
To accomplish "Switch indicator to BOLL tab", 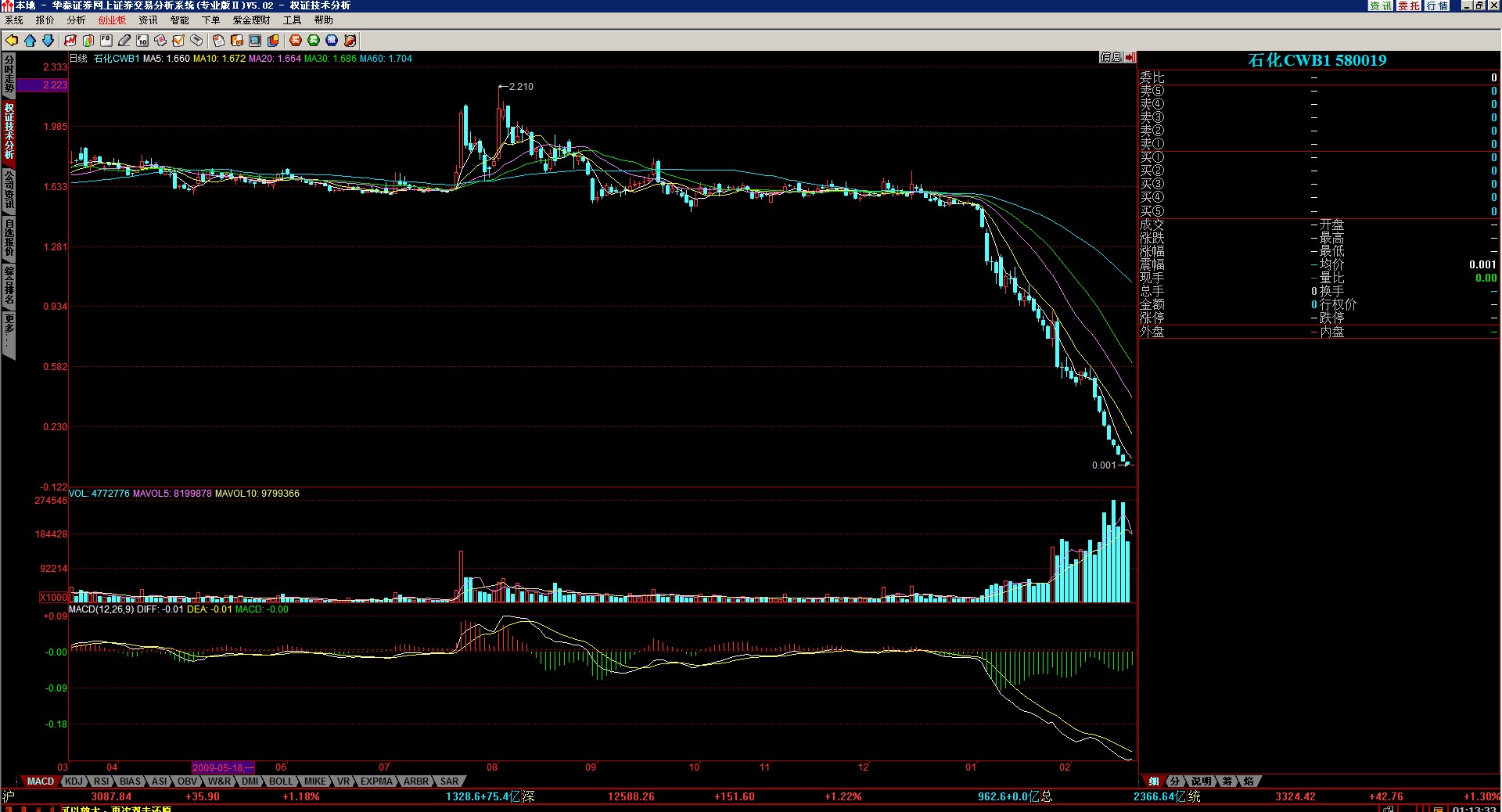I will 280,781.
